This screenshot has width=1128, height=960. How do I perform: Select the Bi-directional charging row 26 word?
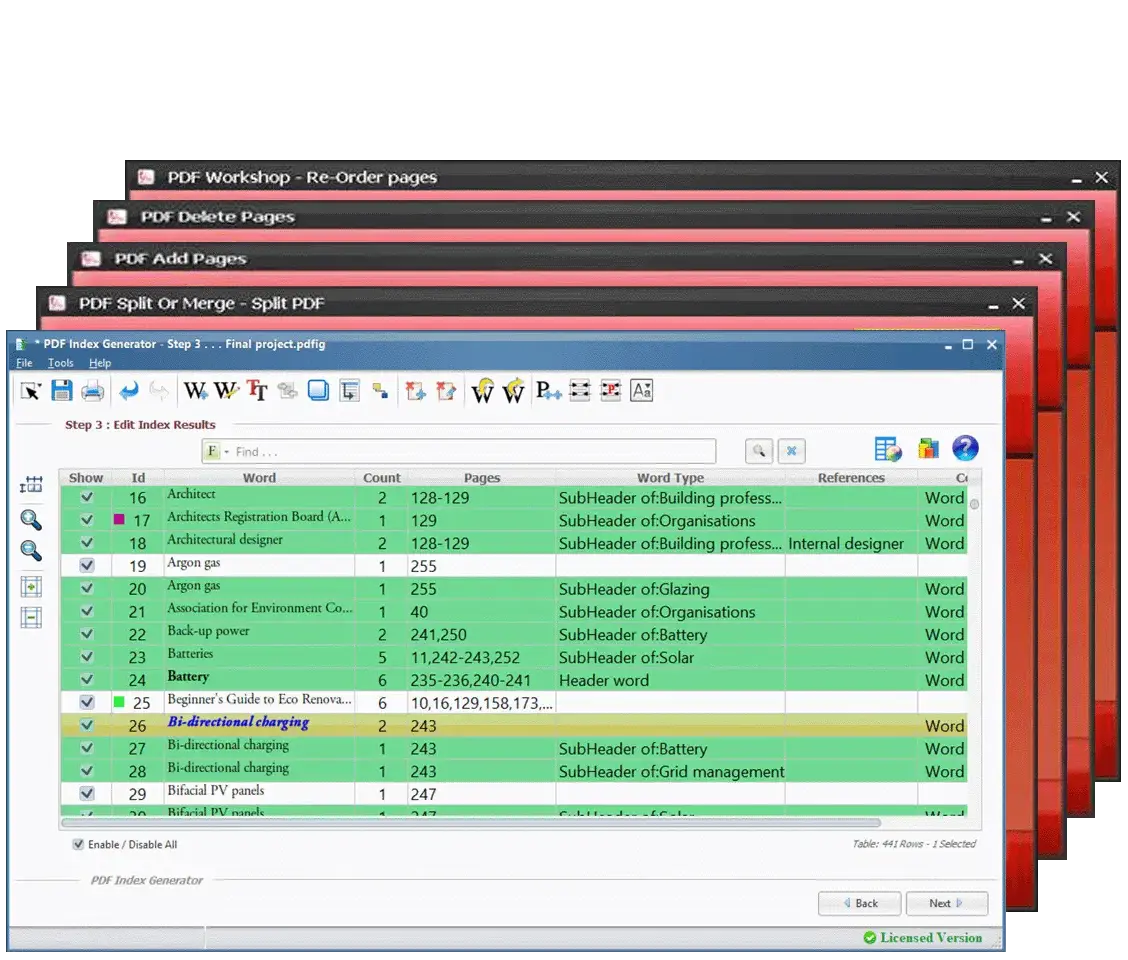click(238, 722)
